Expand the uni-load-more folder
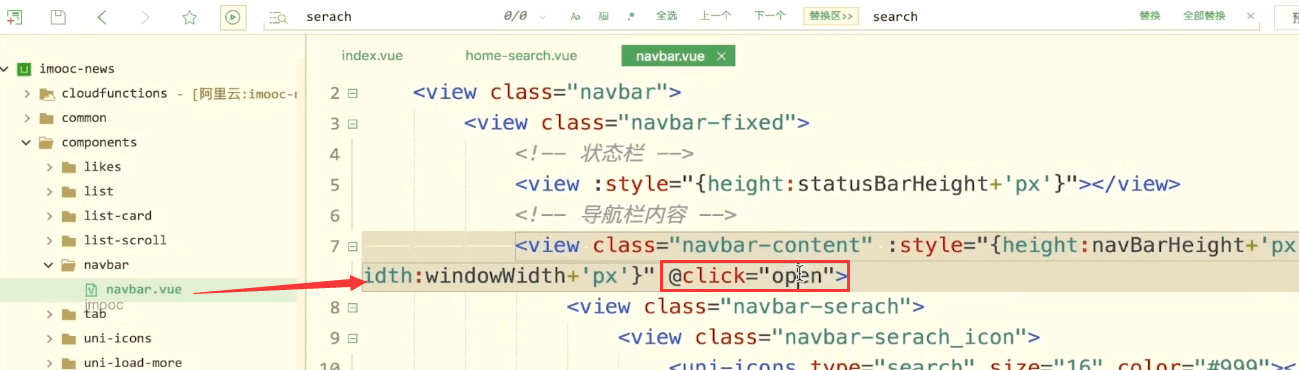 (x=49, y=363)
